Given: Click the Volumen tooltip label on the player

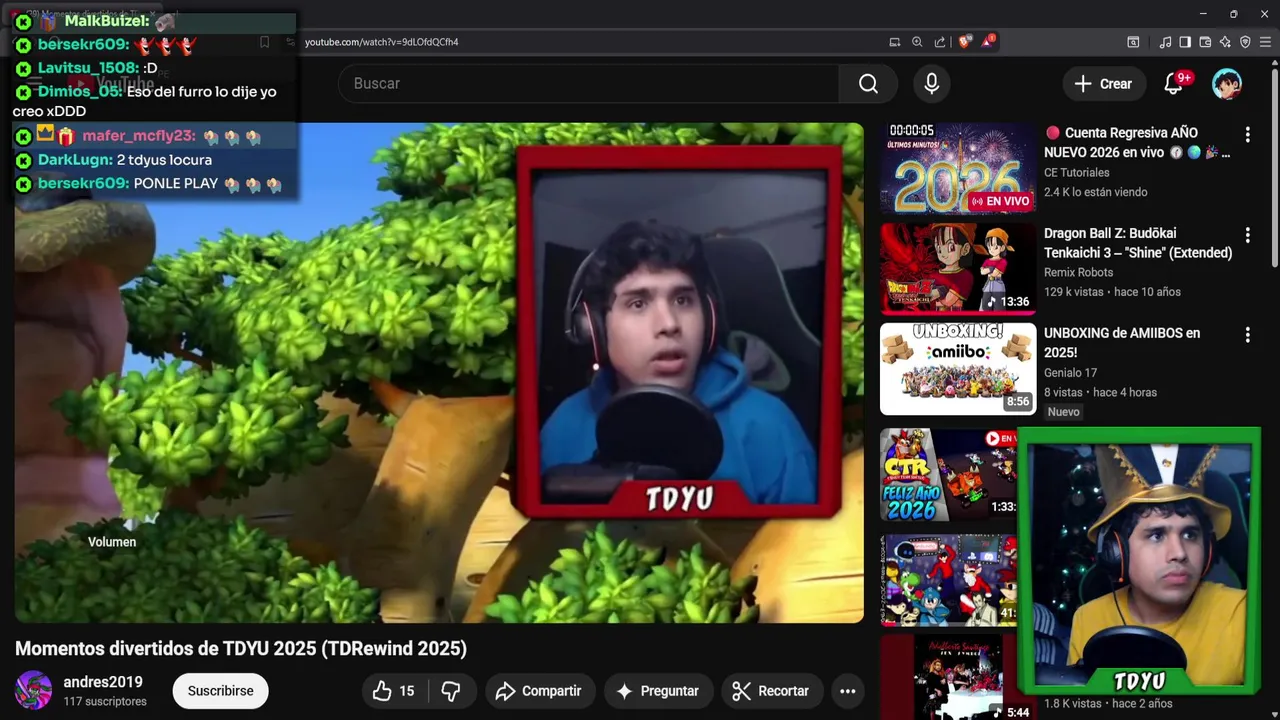Looking at the screenshot, I should tap(112, 542).
